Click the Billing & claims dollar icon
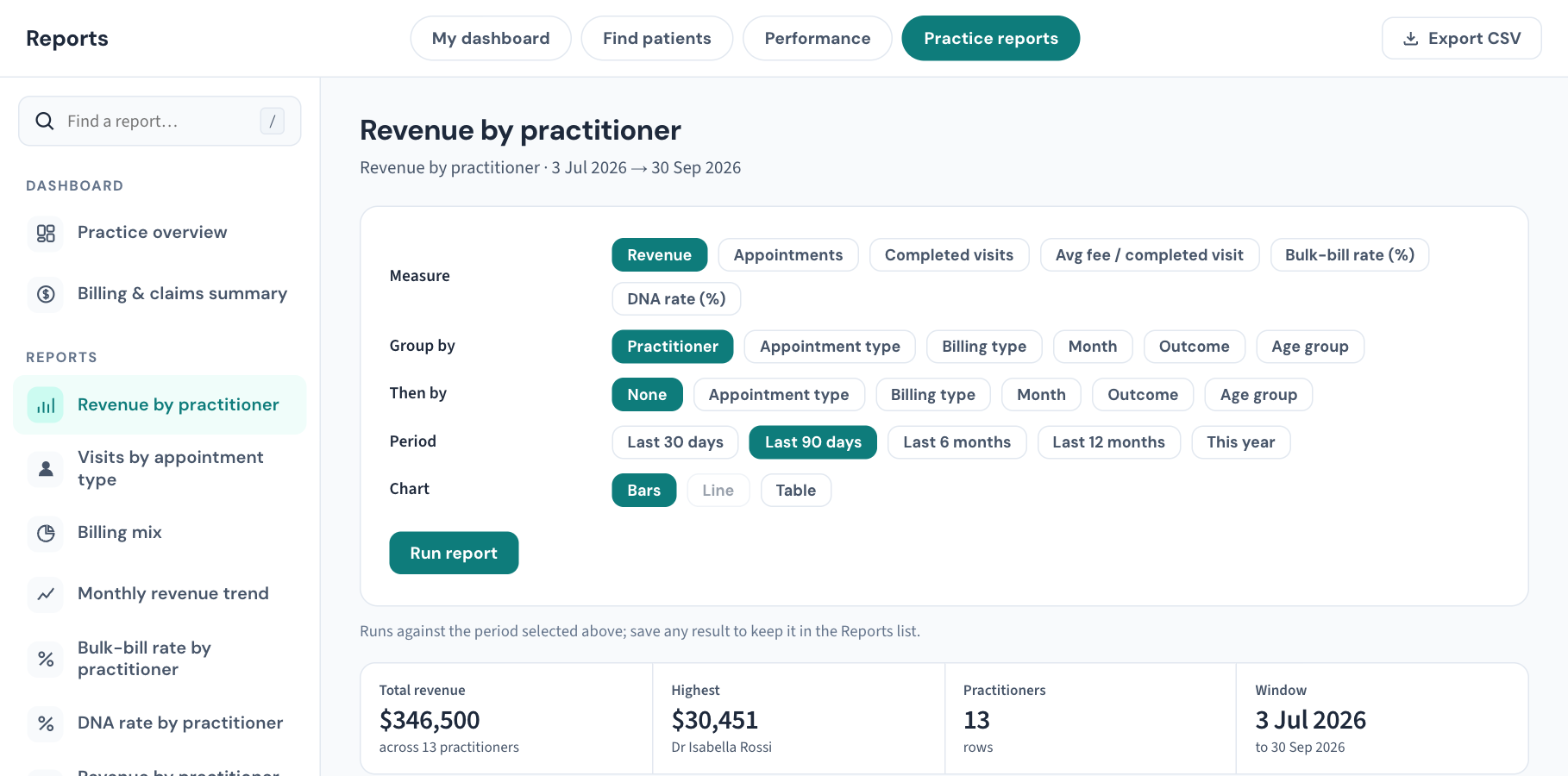Viewport: 1568px width, 776px height. click(x=46, y=294)
